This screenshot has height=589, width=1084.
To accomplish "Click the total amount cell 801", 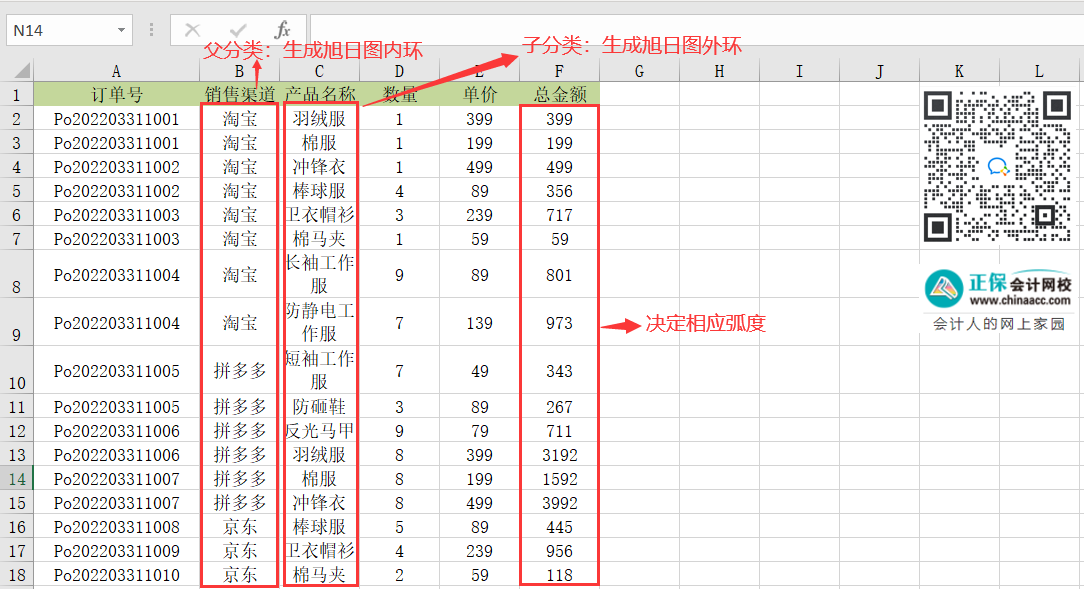I will 559,274.
